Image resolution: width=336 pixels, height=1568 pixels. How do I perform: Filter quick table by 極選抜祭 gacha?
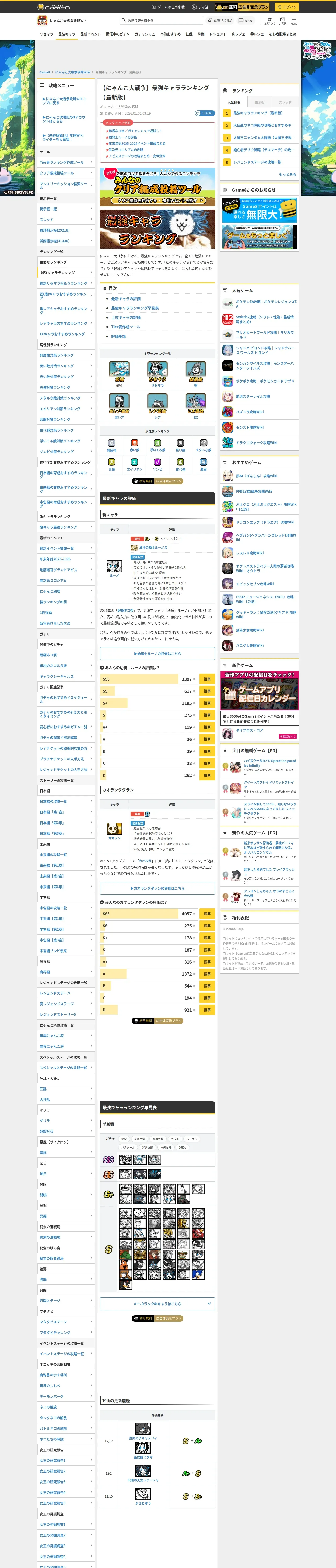pos(166,1148)
